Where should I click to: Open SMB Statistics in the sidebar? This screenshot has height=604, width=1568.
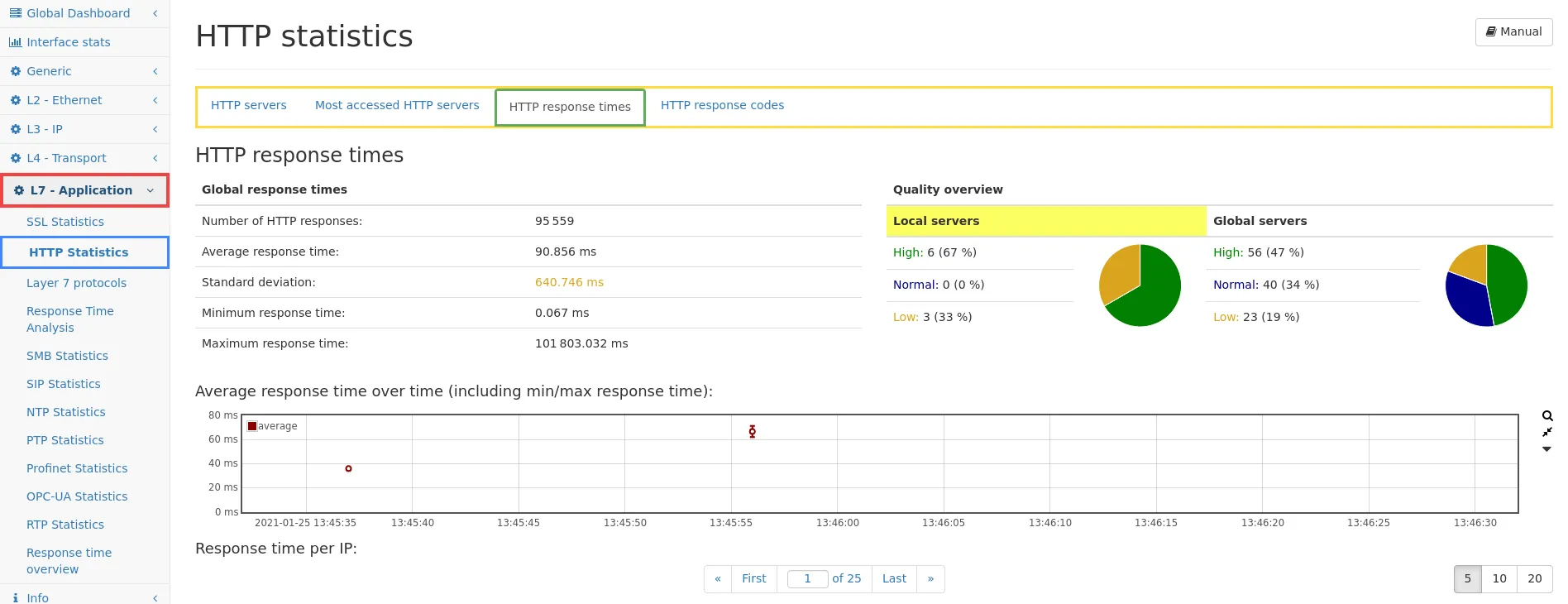click(x=67, y=356)
